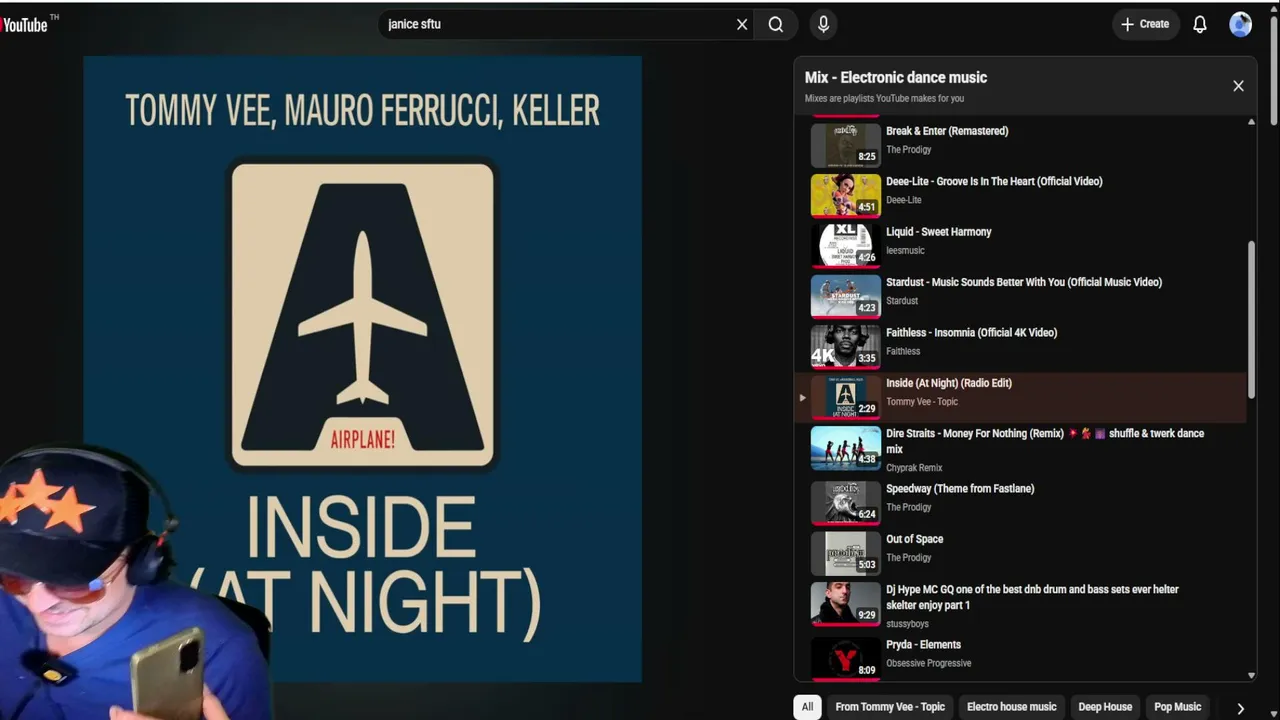Viewport: 1280px width, 720px height.
Task: Select 'Out of Space' title
Action: tap(915, 539)
